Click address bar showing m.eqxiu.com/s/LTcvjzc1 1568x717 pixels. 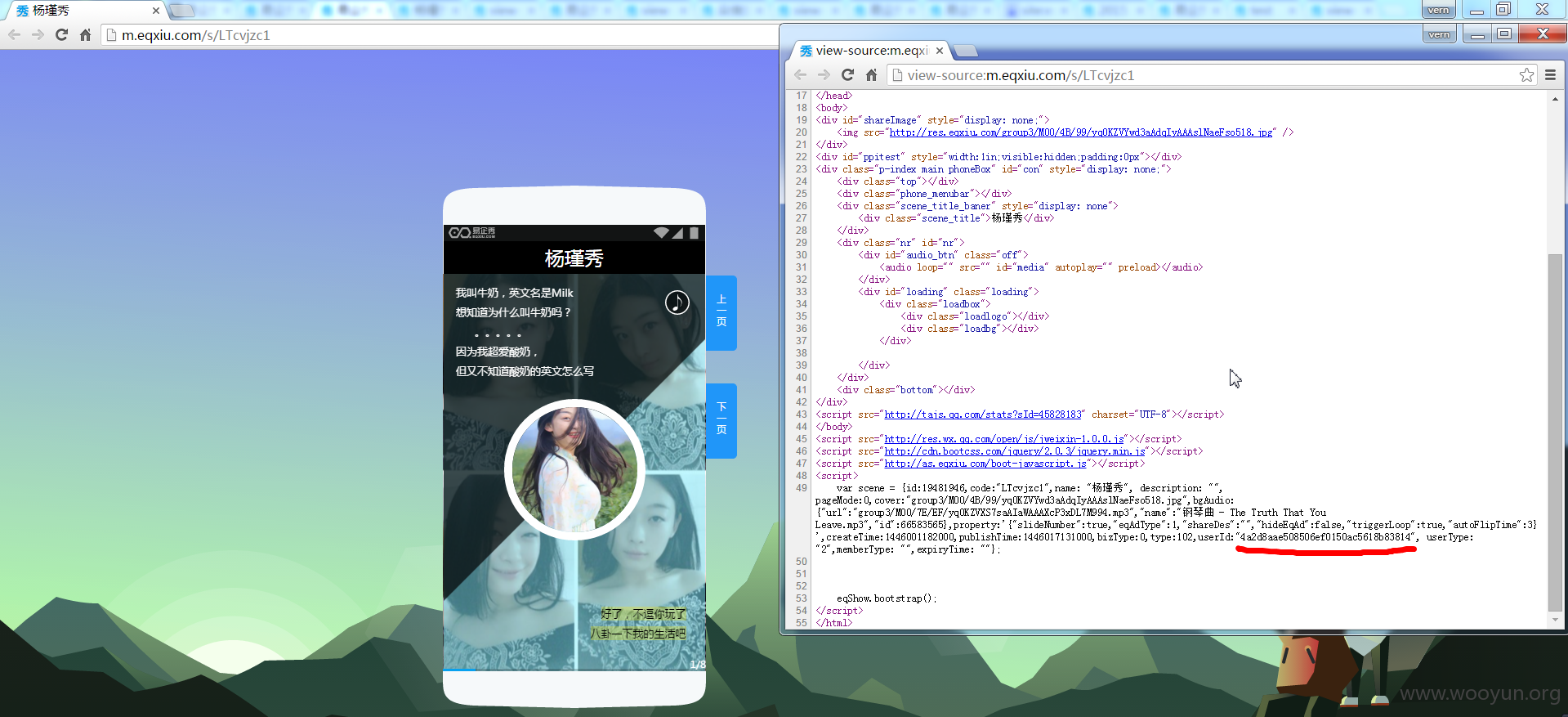point(441,35)
